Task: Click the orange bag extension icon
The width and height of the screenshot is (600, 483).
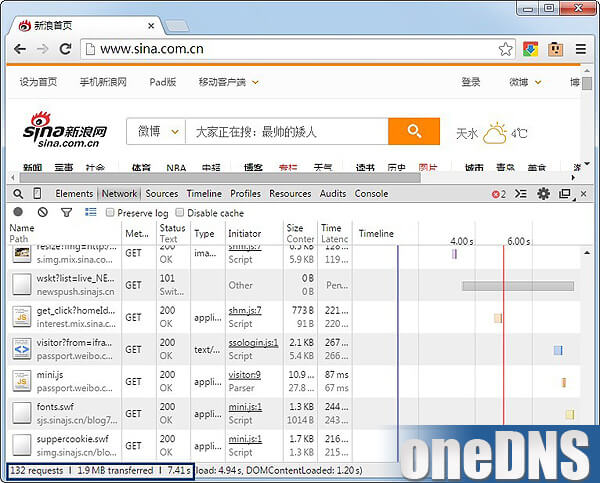Action: coord(555,49)
